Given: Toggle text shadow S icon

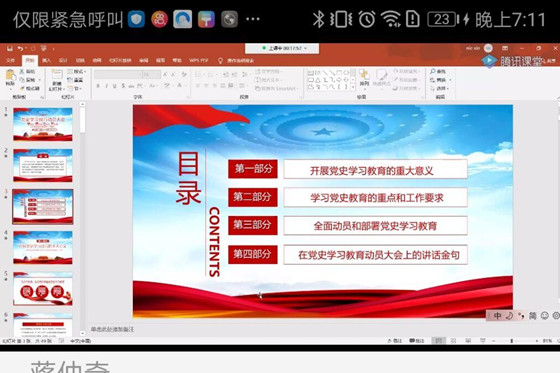Looking at the screenshot, I should click(x=123, y=86).
